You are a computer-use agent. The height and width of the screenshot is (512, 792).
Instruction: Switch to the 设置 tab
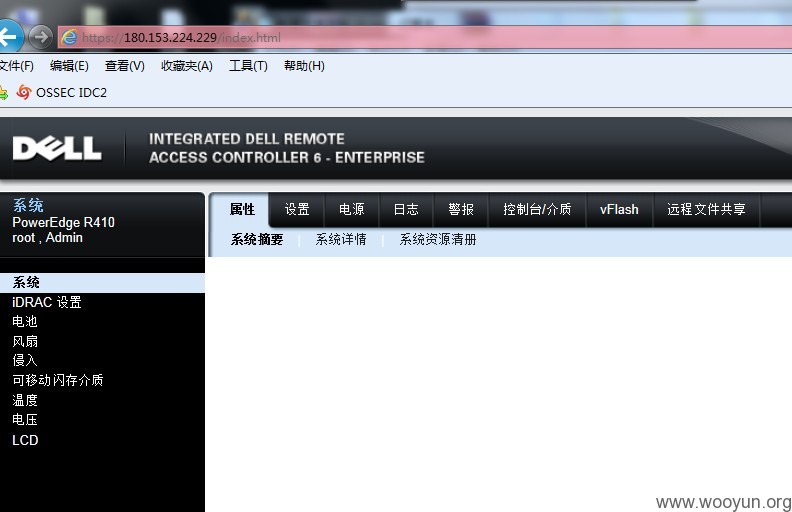click(x=297, y=209)
